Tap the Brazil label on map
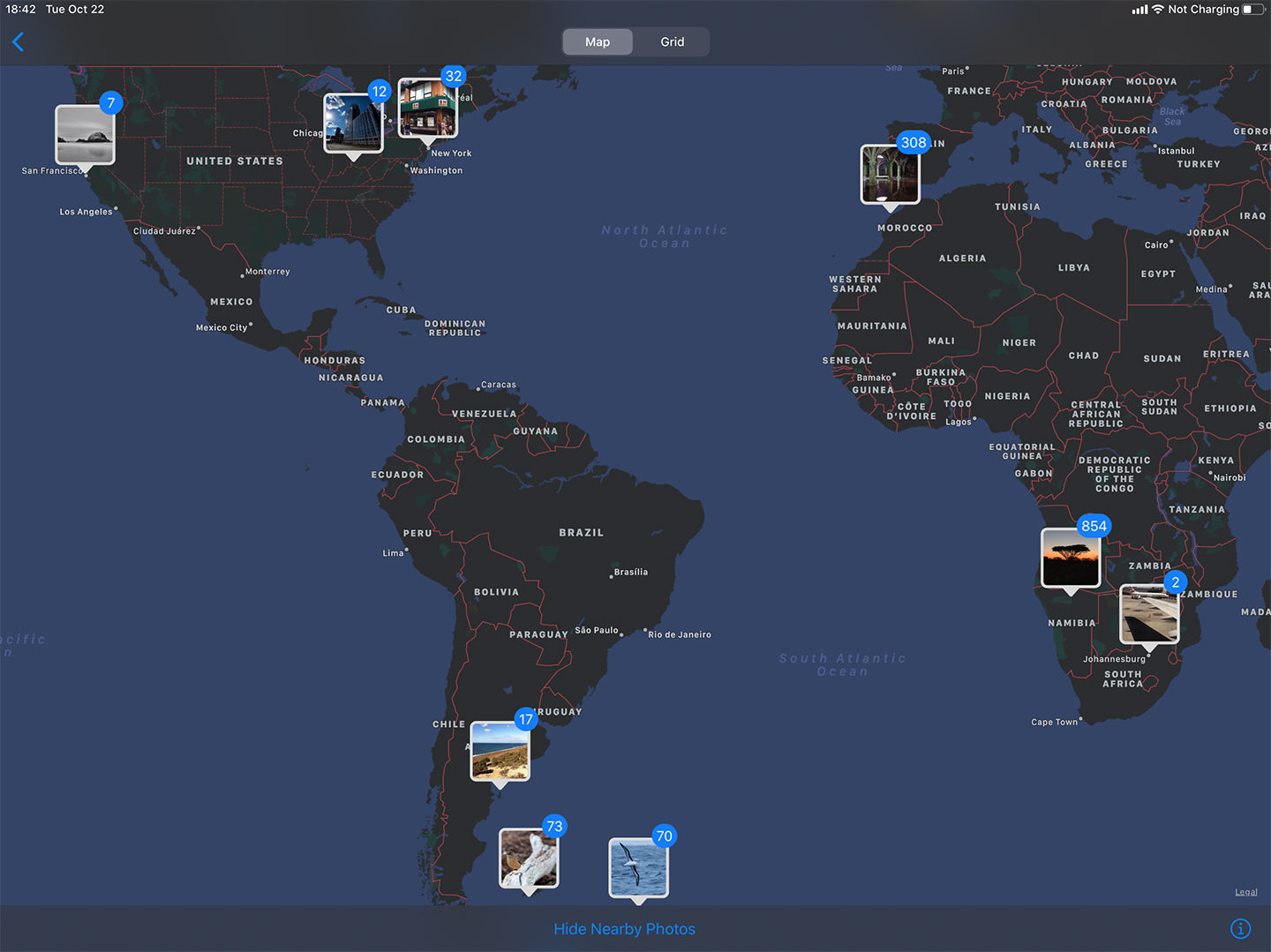The height and width of the screenshot is (952, 1271). 581,533
